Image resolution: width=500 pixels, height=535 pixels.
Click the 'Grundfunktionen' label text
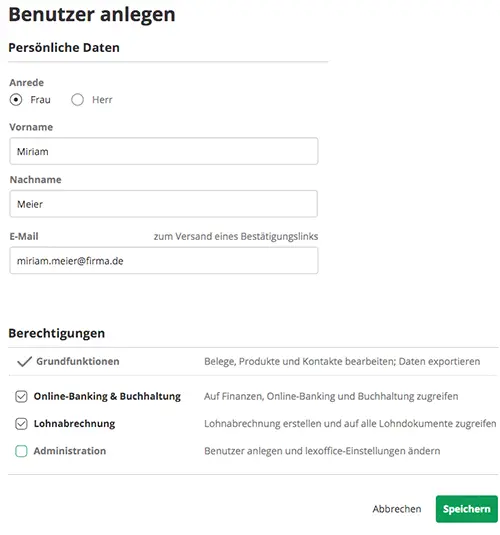point(78,361)
